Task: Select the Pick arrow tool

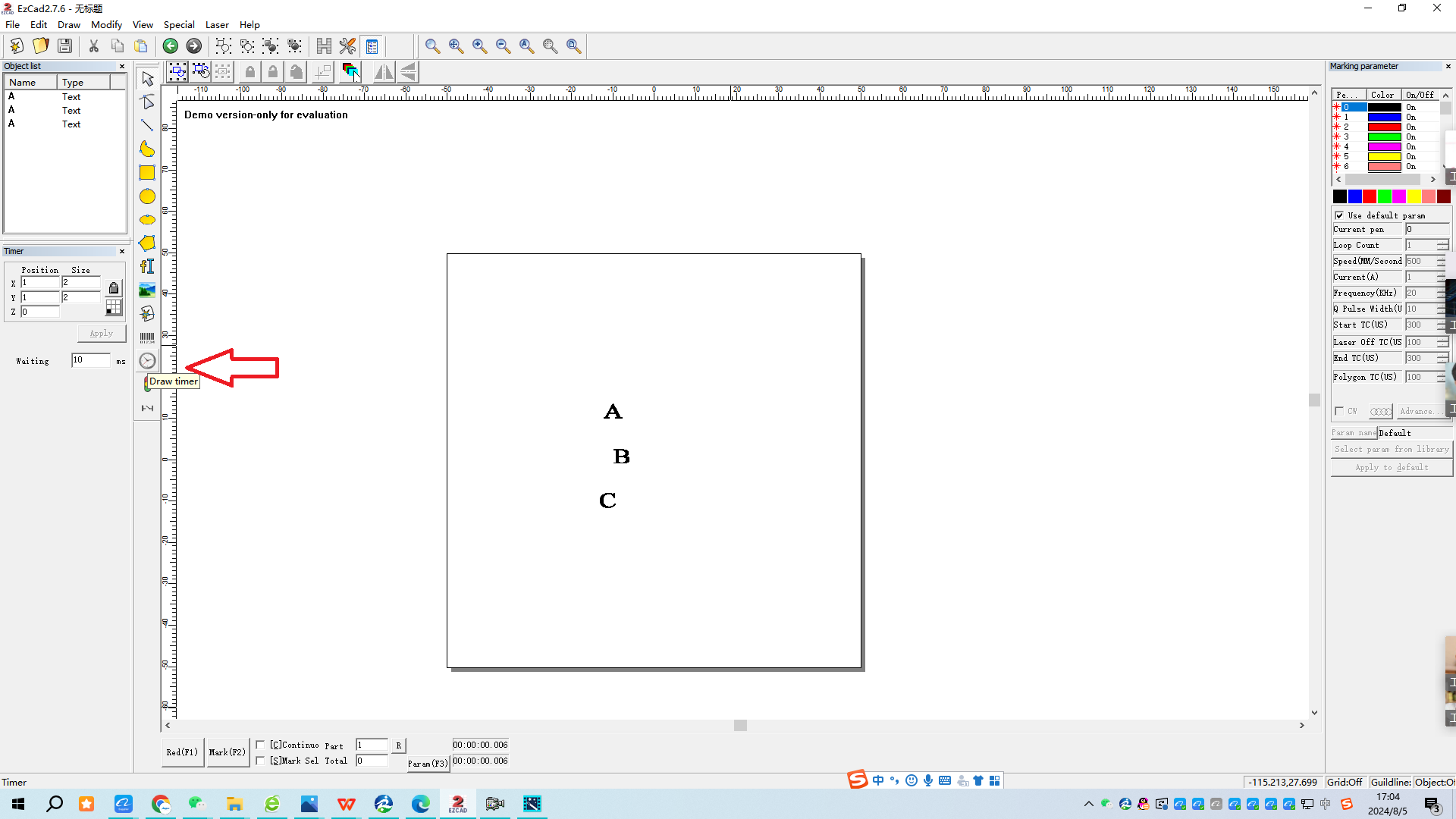Action: pos(147,79)
